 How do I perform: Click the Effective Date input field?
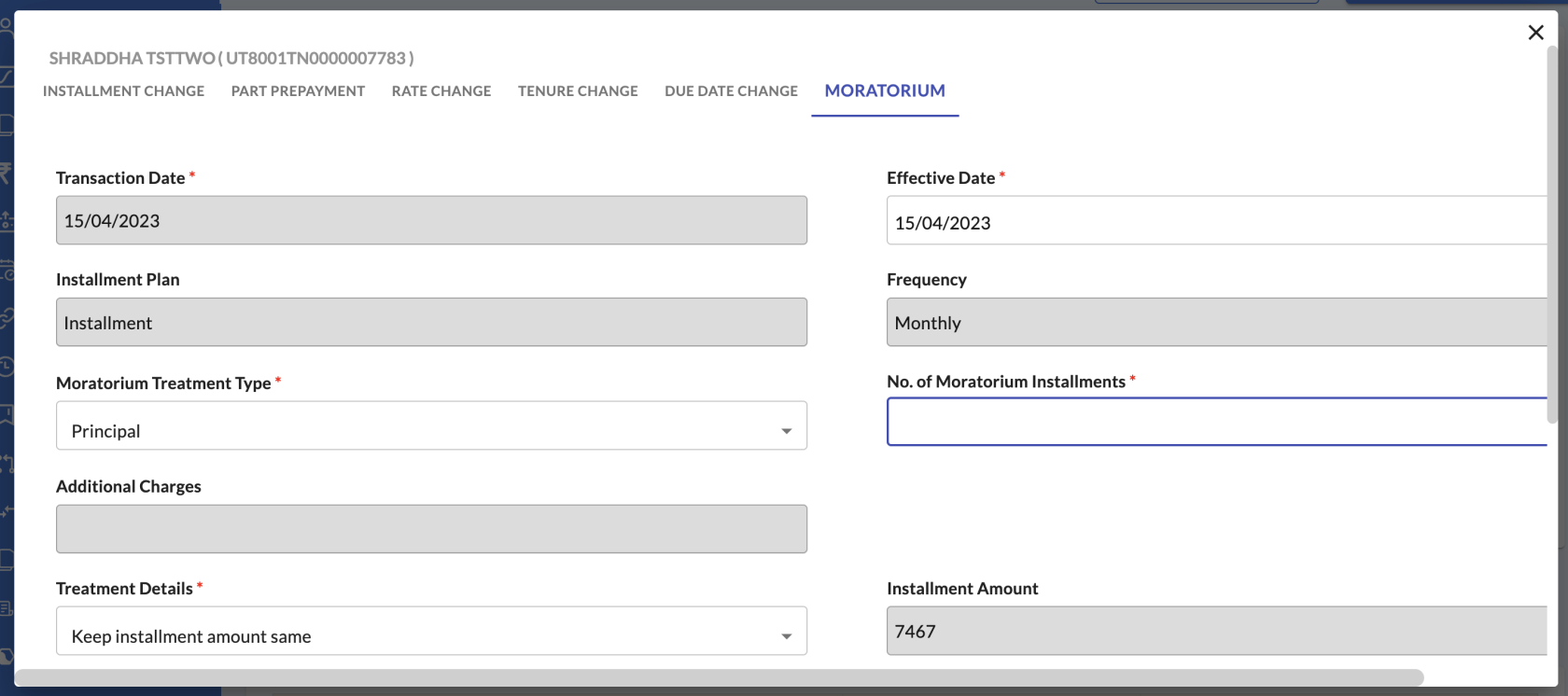tap(1217, 220)
